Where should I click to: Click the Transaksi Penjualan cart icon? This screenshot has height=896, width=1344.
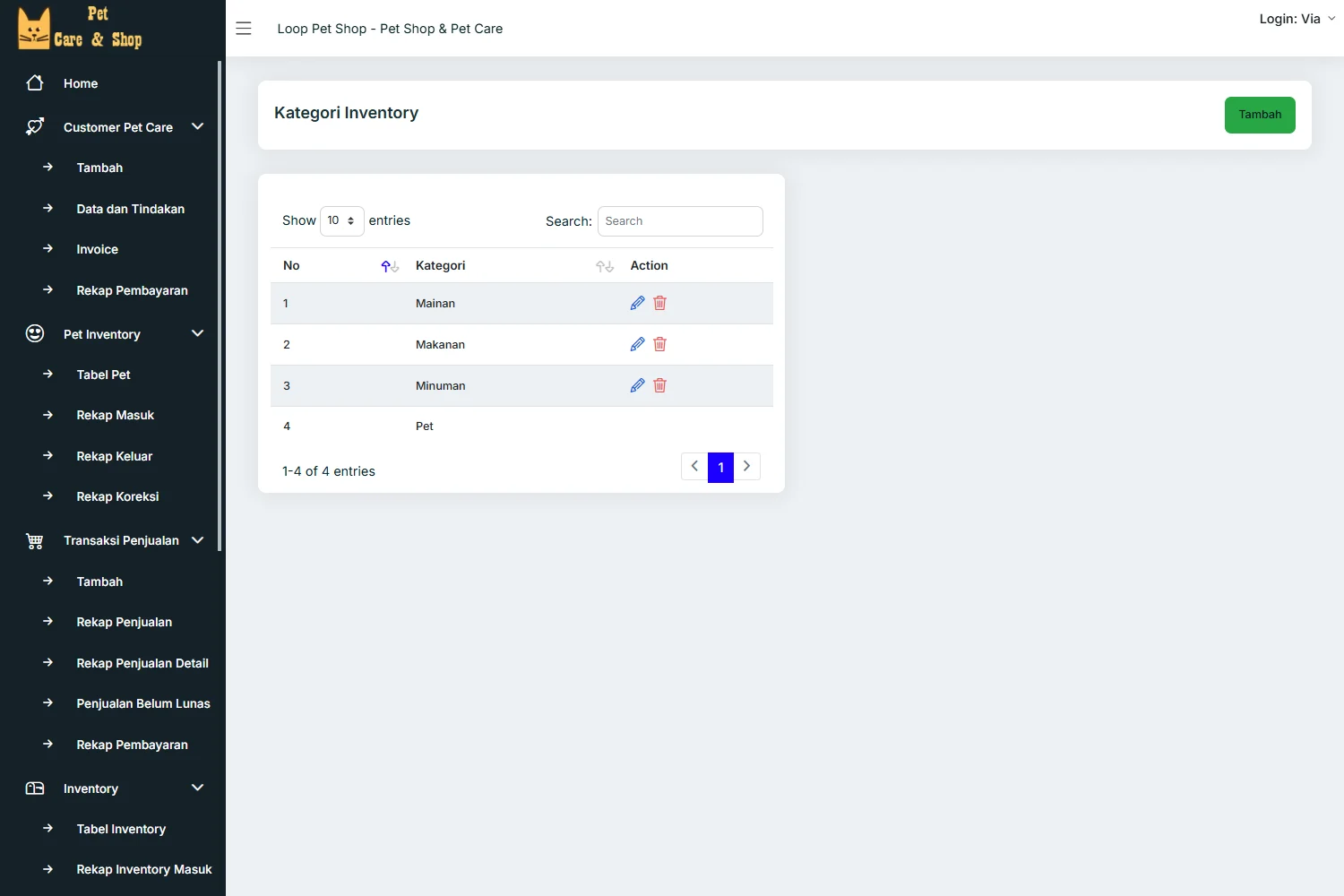(x=35, y=540)
